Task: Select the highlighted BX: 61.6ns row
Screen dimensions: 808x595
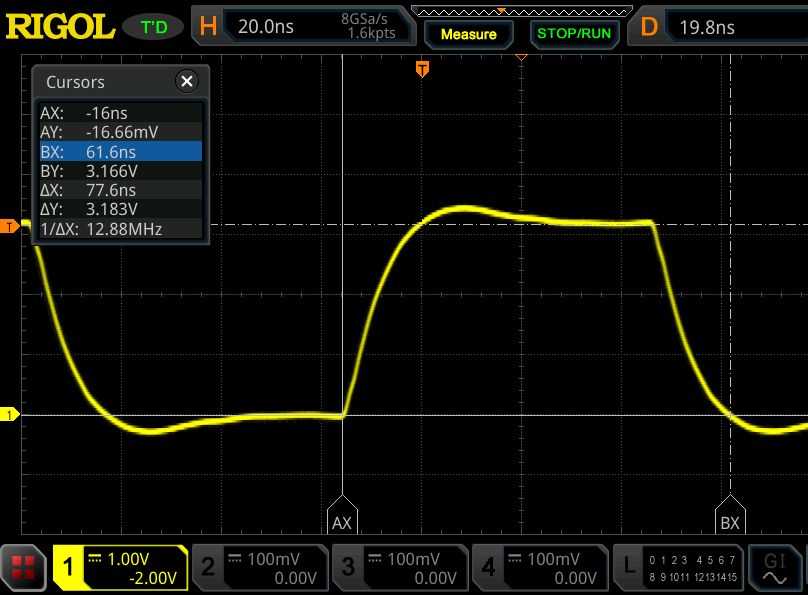Action: (121, 151)
